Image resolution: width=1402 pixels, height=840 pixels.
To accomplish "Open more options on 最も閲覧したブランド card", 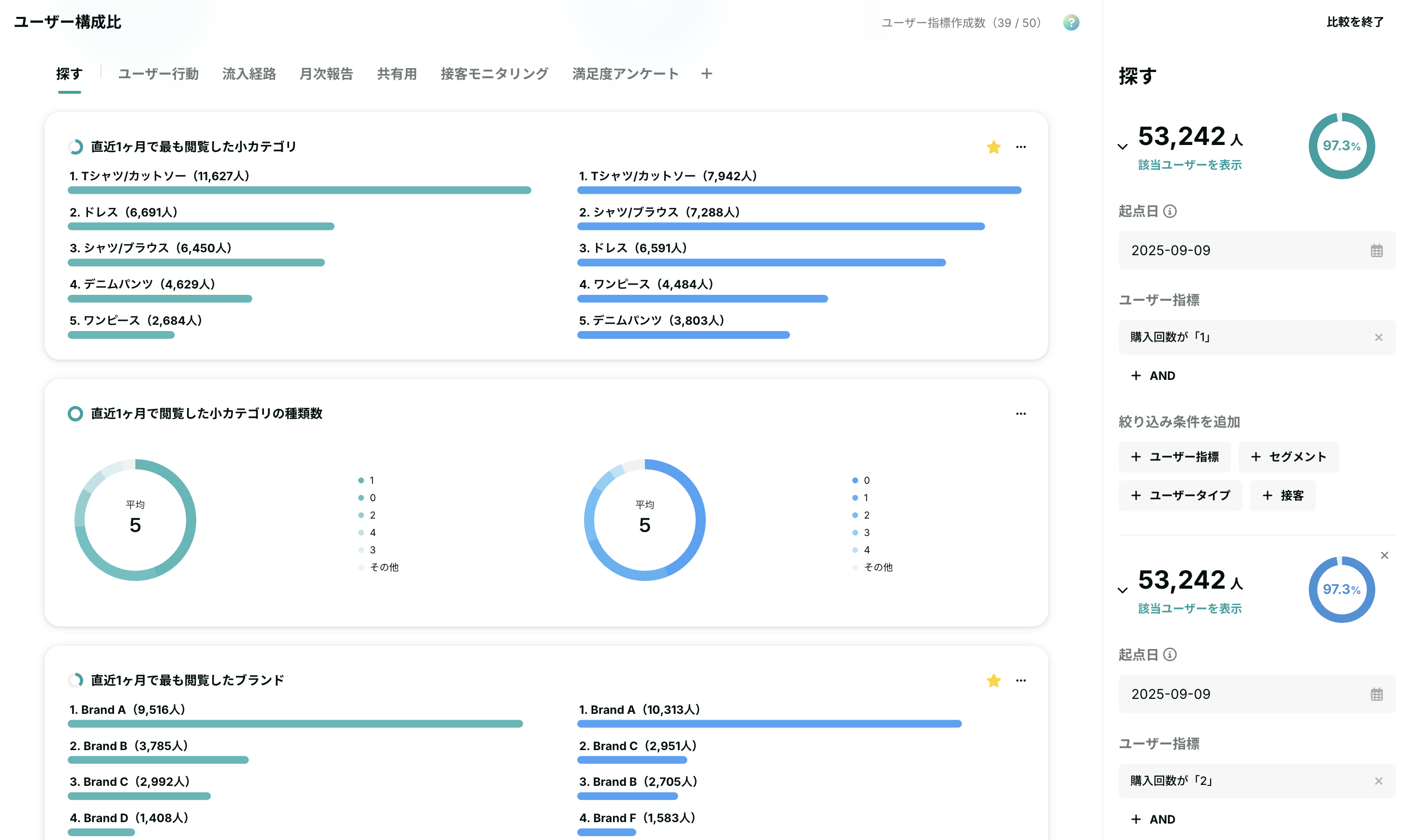I will [1021, 681].
